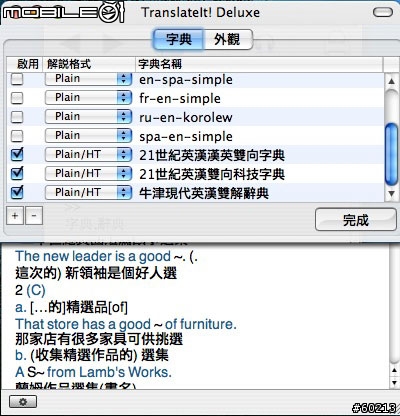Click the dictionary list scrollbar thumb
Image resolution: width=400 pixels, height=416 pixels.
[x=391, y=154]
